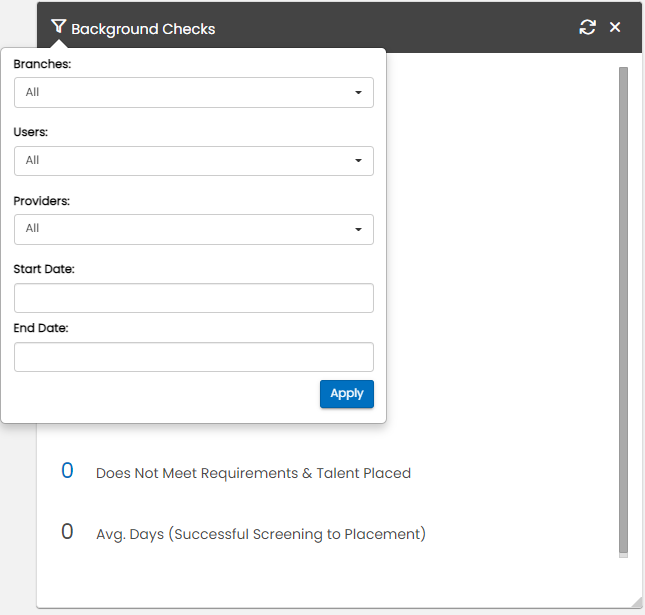The height and width of the screenshot is (615, 645).
Task: Click the widget resize handle corner
Action: pos(636,602)
